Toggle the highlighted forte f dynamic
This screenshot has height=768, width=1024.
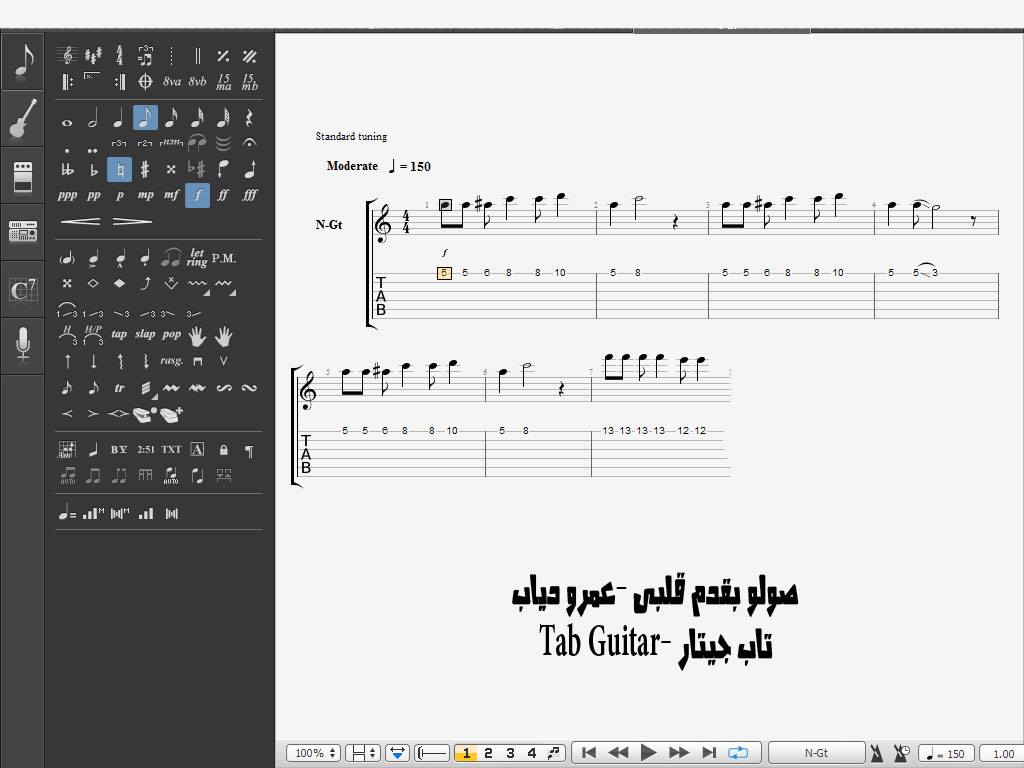197,195
